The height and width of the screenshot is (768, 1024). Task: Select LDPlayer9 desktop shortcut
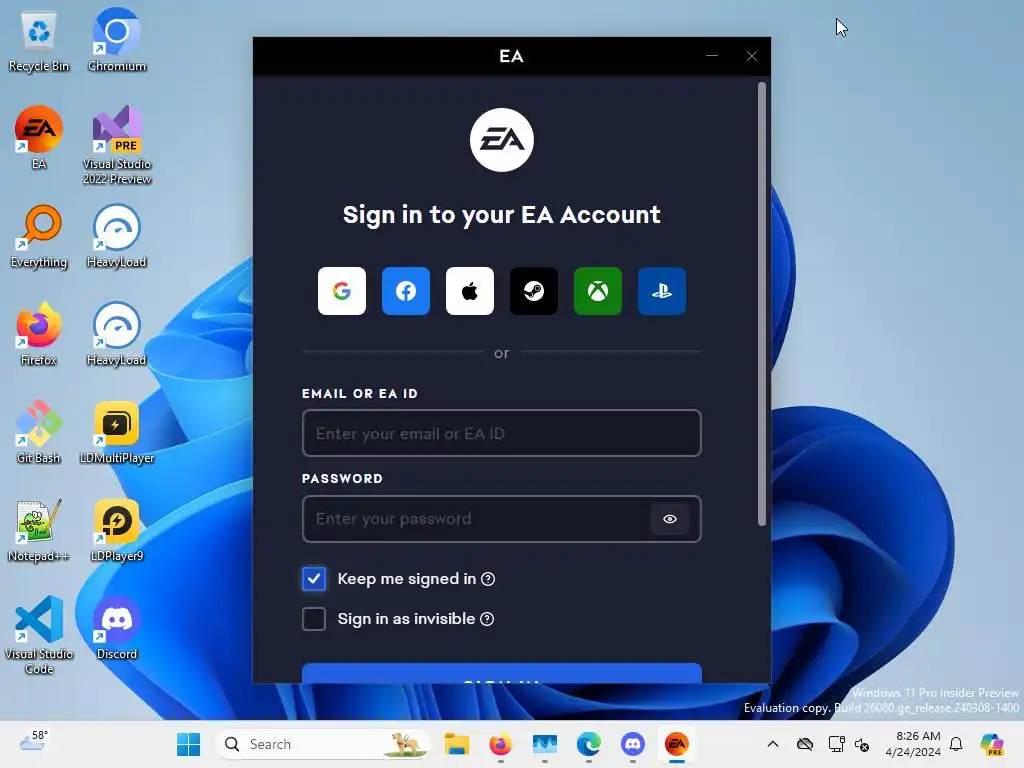click(x=117, y=530)
